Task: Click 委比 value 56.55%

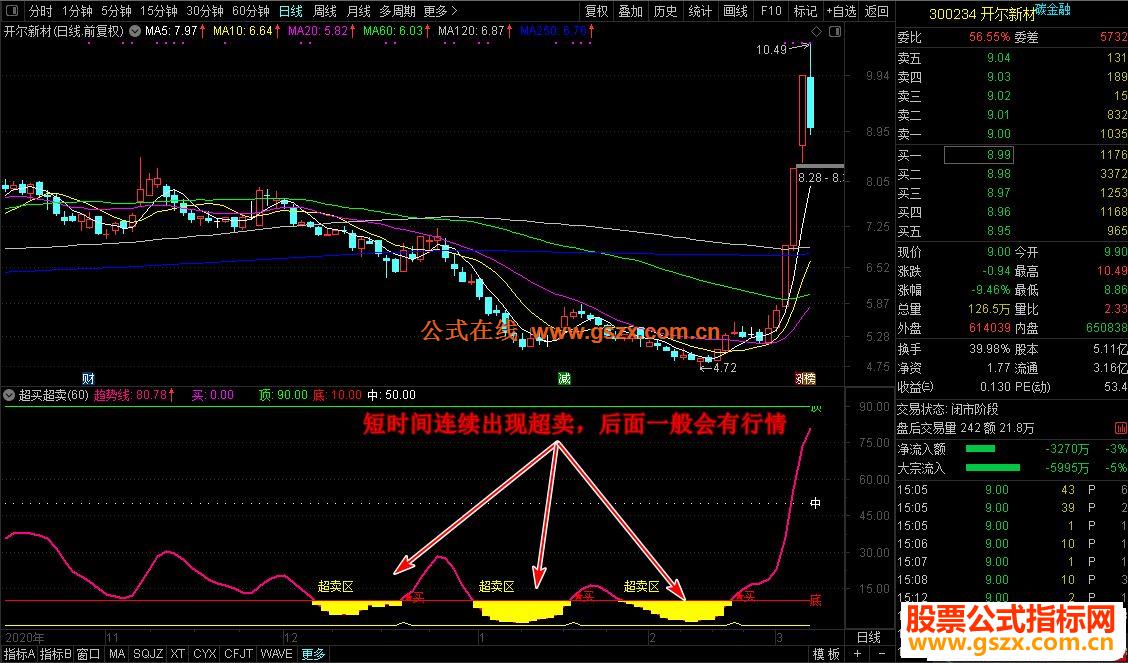Action: coord(989,37)
